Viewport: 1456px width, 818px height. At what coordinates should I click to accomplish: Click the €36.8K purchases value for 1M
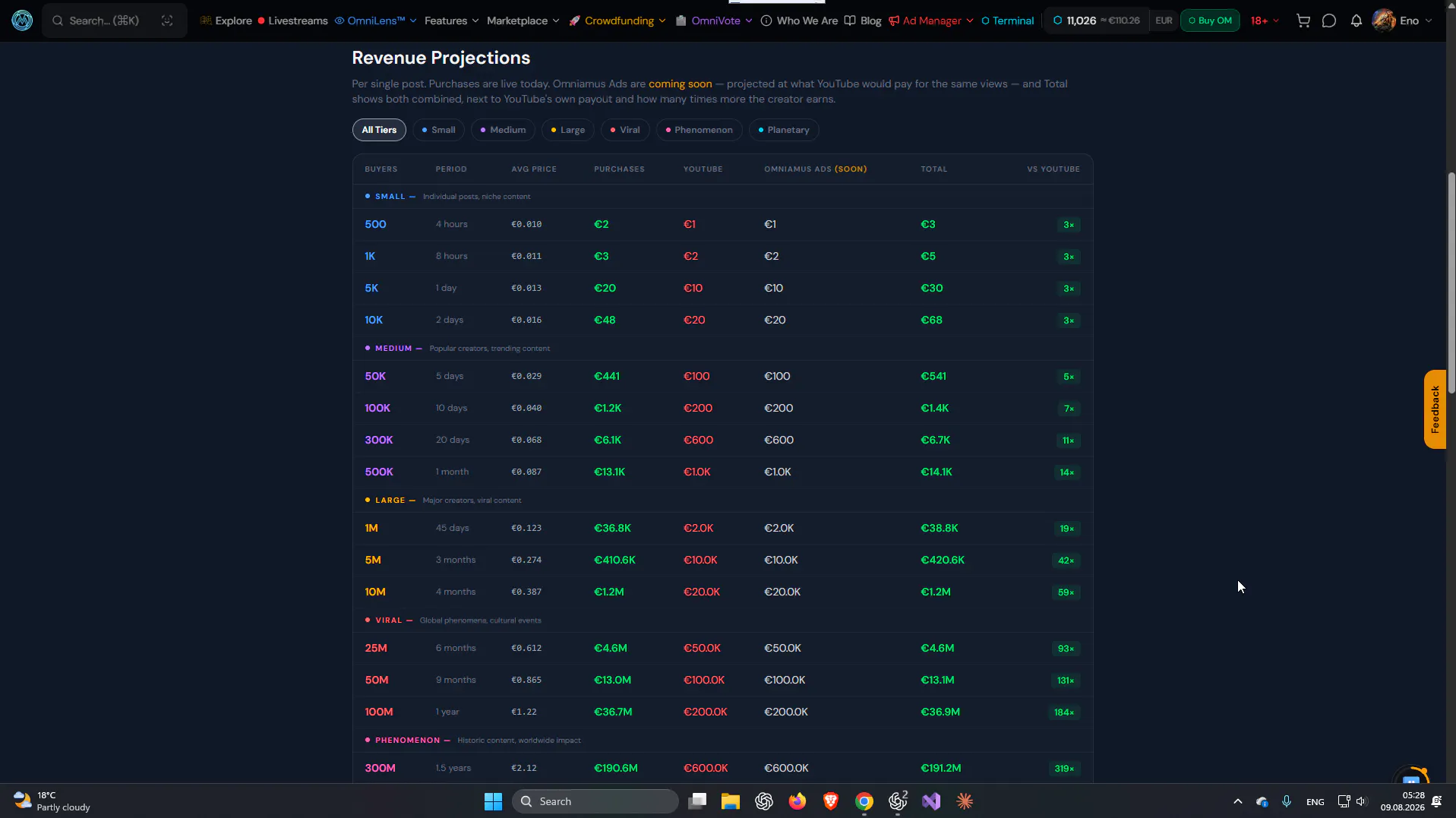(612, 528)
